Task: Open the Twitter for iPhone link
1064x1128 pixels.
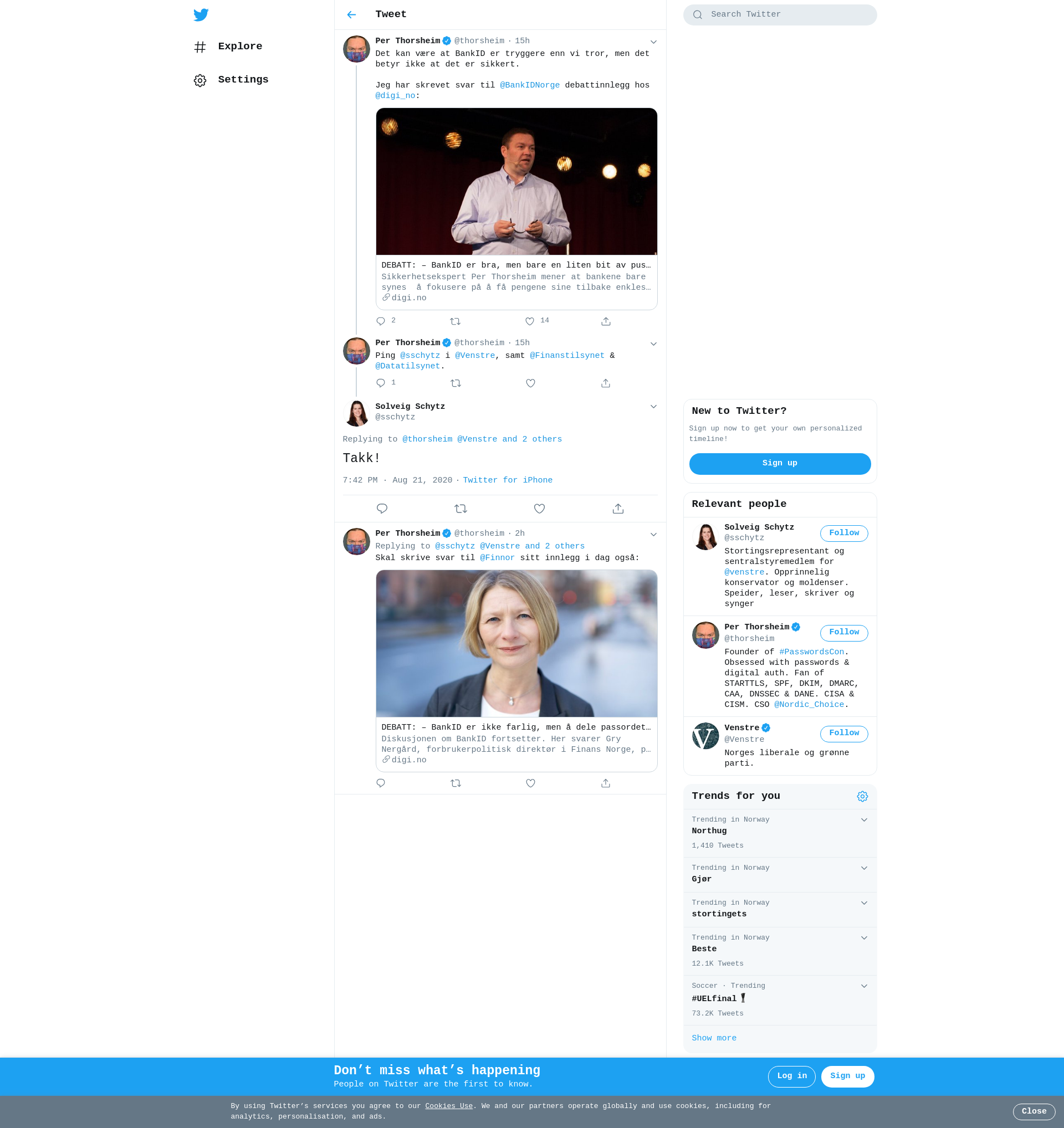Action: [x=507, y=480]
